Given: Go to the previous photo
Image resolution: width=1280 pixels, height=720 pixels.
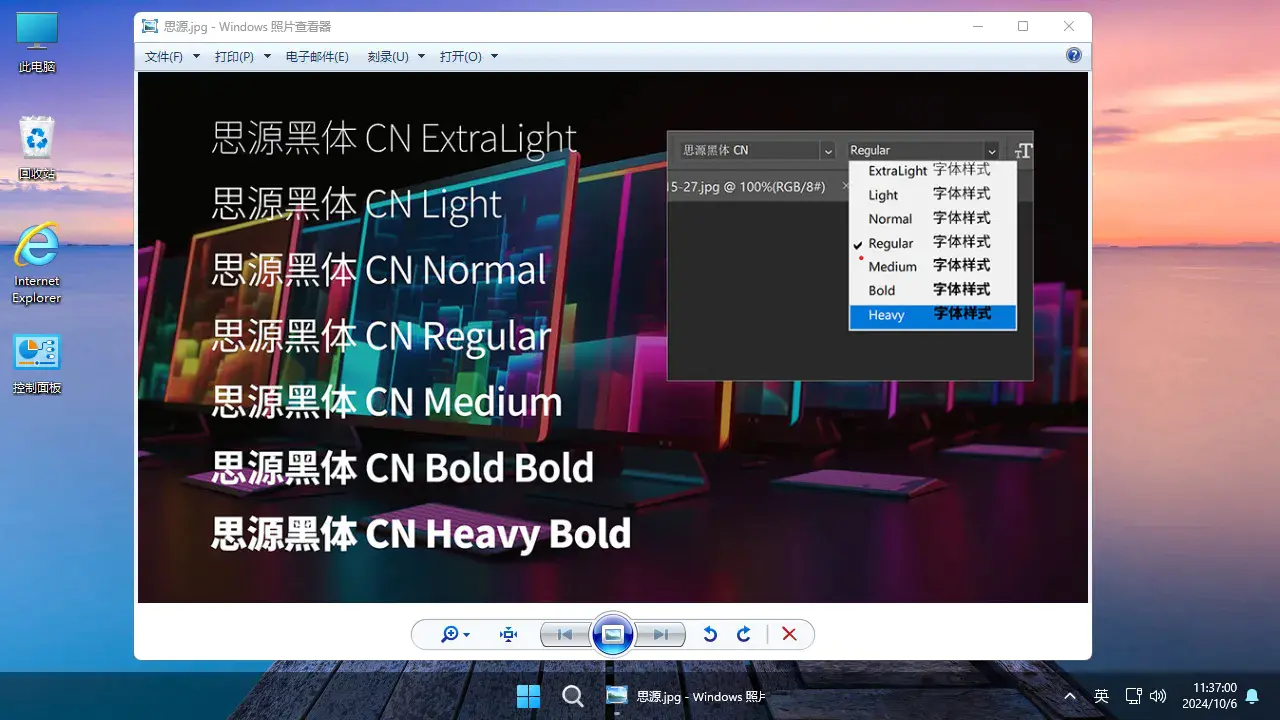Looking at the screenshot, I should [x=565, y=634].
